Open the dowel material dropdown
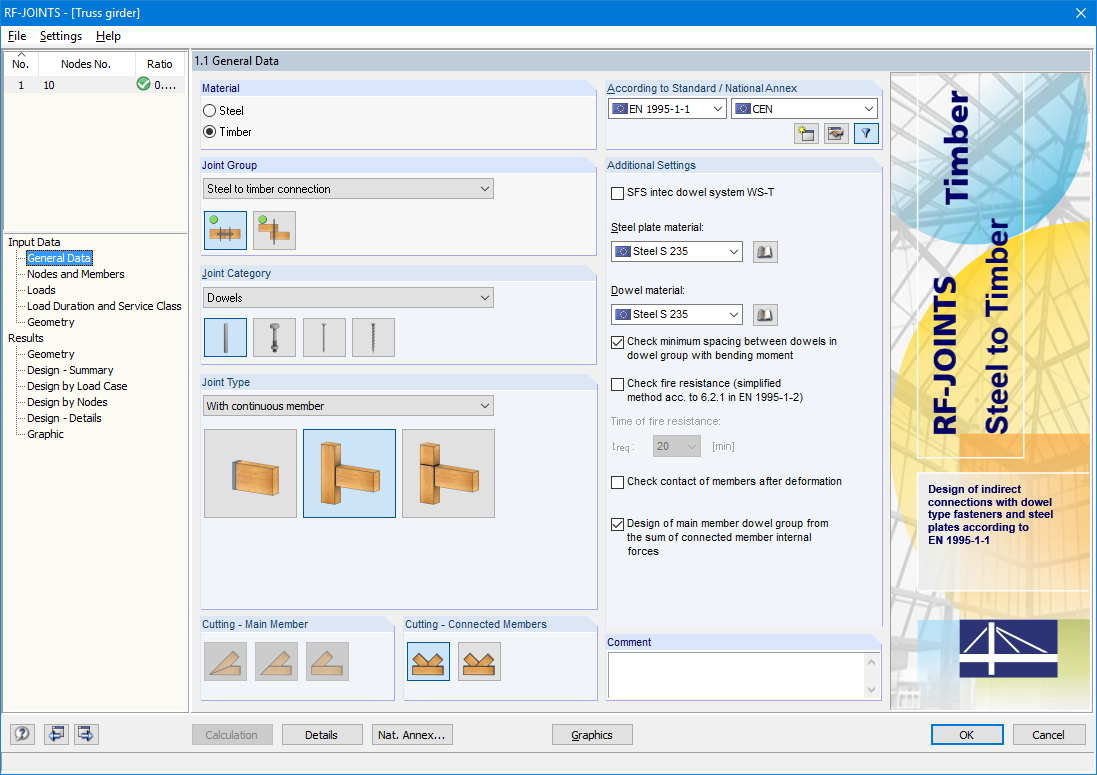The height and width of the screenshot is (775, 1097). tap(677, 315)
